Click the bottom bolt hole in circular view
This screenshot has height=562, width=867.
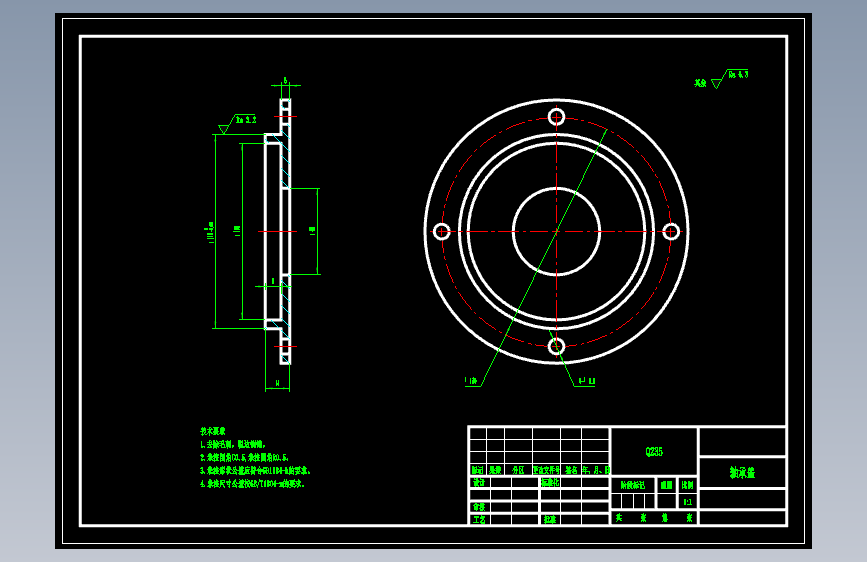pos(556,346)
